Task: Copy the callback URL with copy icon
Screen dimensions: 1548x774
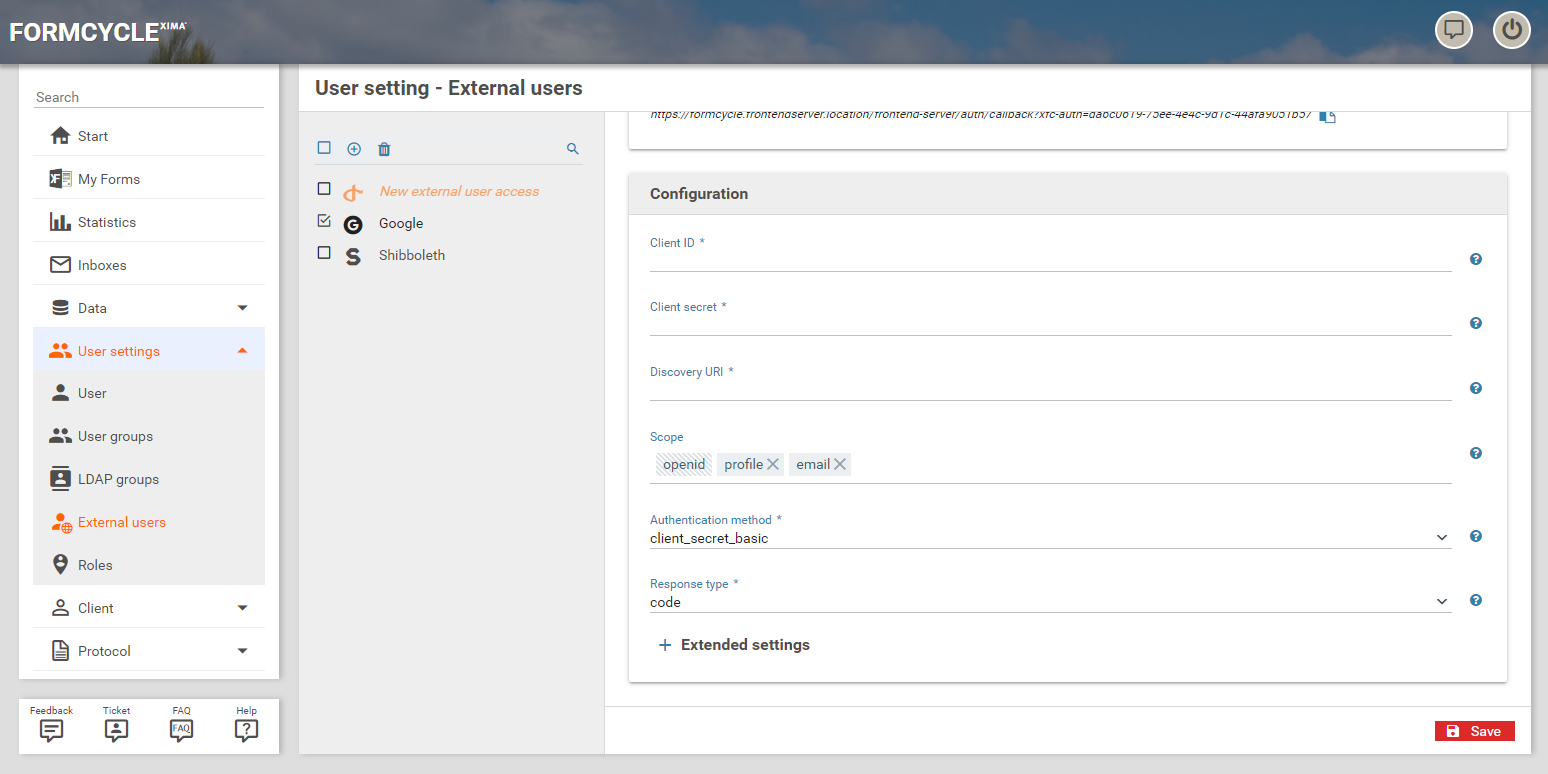Action: pyautogui.click(x=1327, y=116)
